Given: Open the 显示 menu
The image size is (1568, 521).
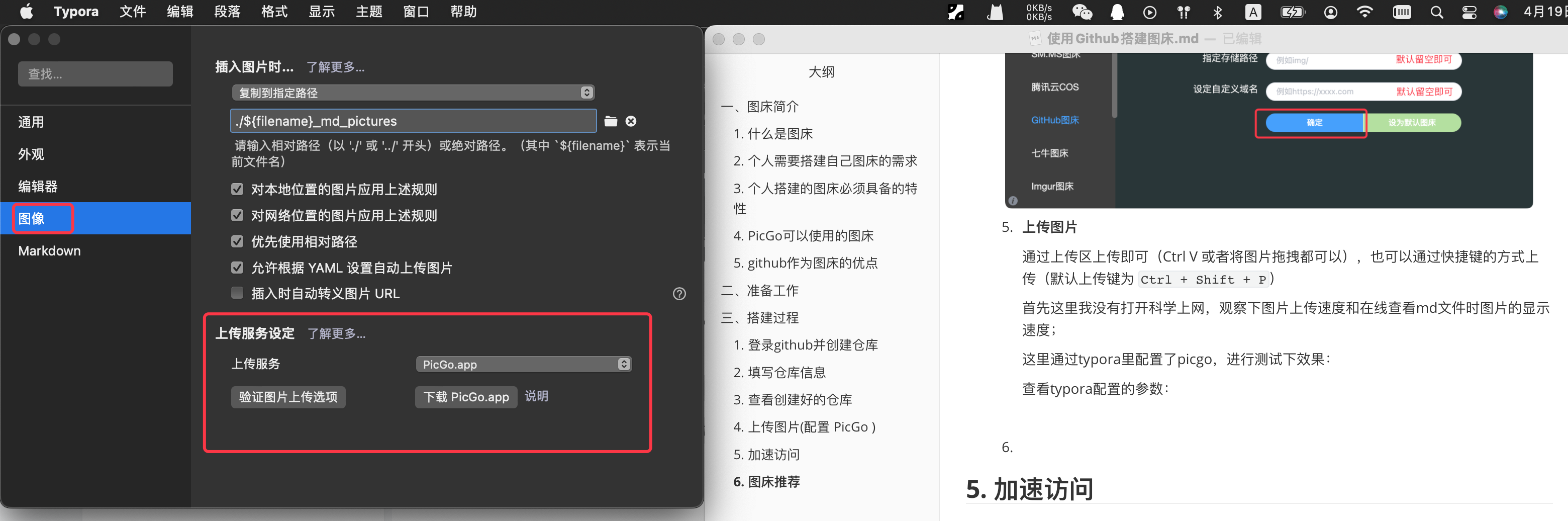Looking at the screenshot, I should [322, 12].
